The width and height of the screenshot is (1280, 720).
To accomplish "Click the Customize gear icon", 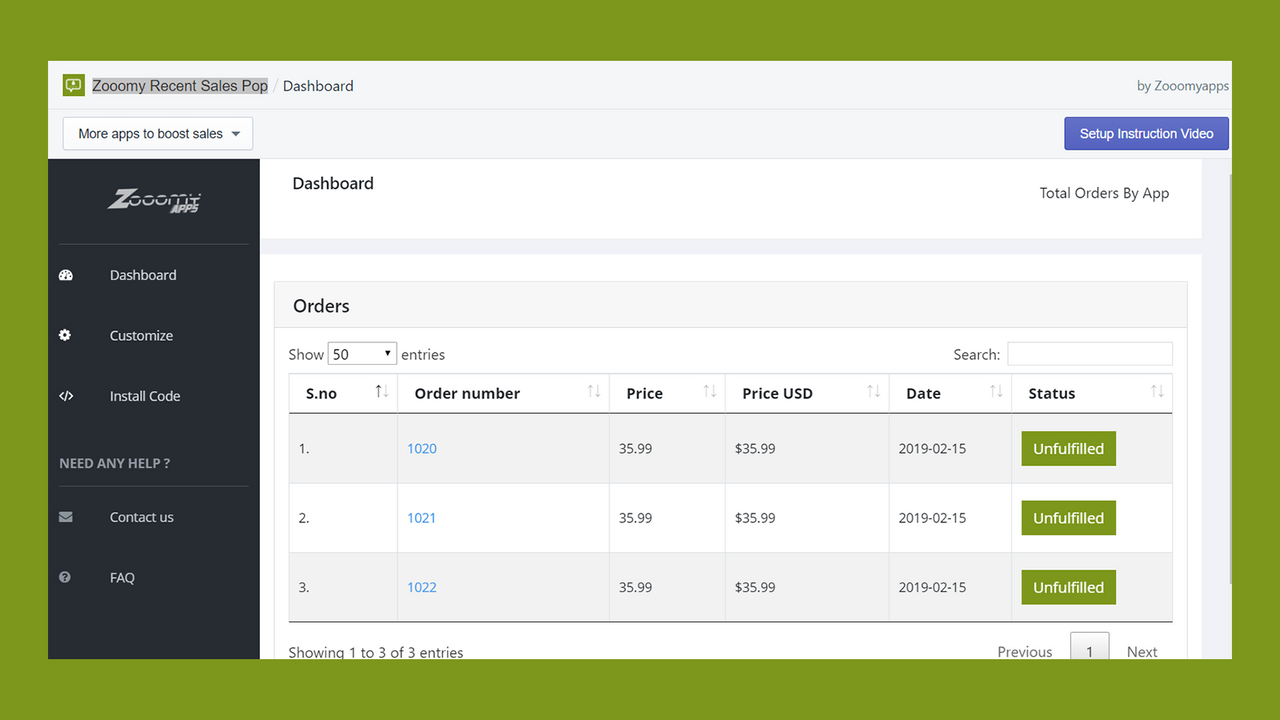I will [x=65, y=335].
